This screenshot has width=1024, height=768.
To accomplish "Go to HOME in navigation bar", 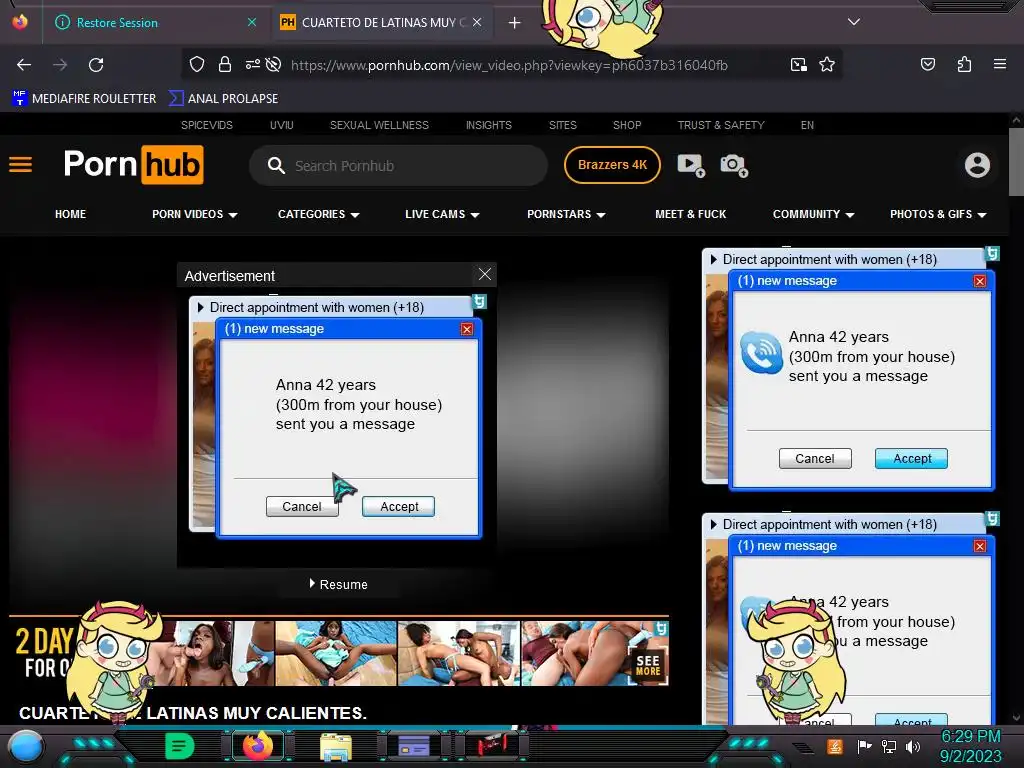I will [x=71, y=214].
